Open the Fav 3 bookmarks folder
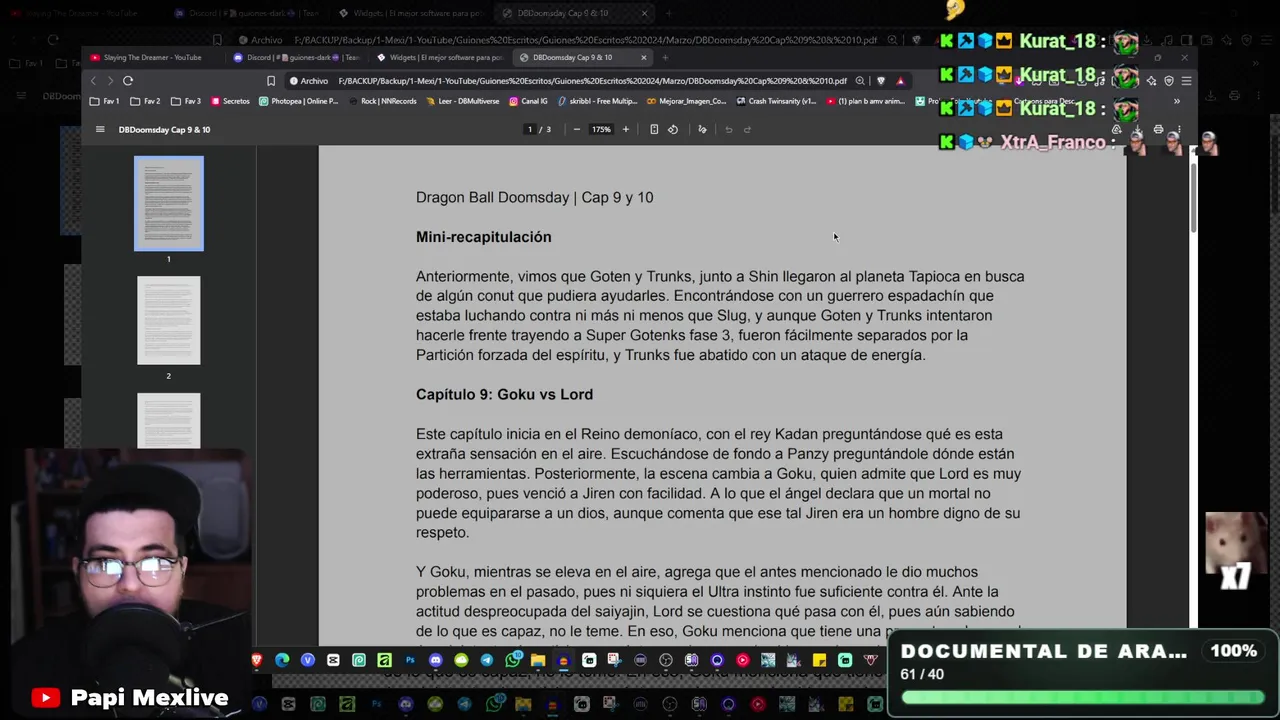 point(186,101)
